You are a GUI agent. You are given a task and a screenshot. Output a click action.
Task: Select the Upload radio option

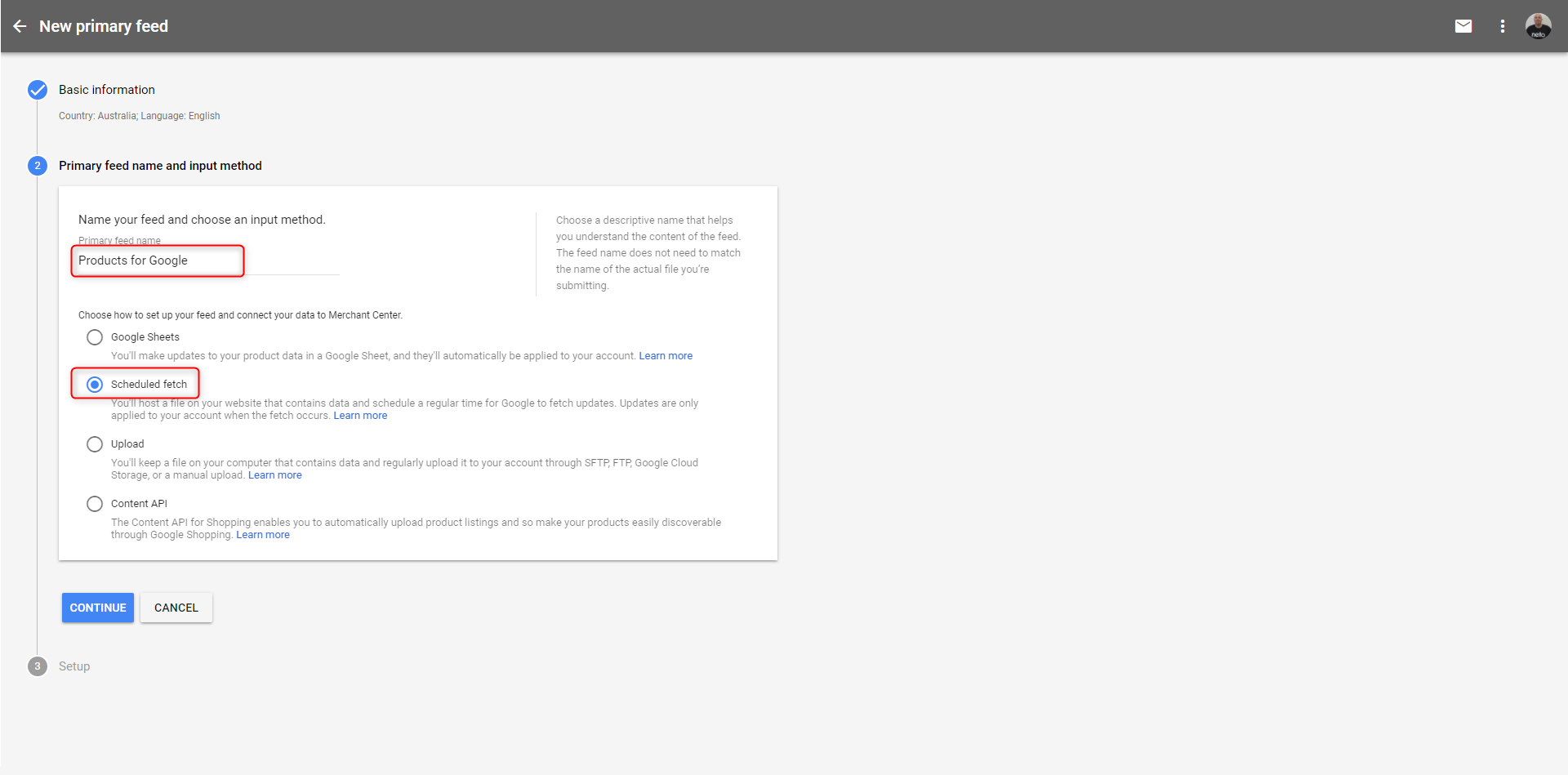click(x=95, y=444)
